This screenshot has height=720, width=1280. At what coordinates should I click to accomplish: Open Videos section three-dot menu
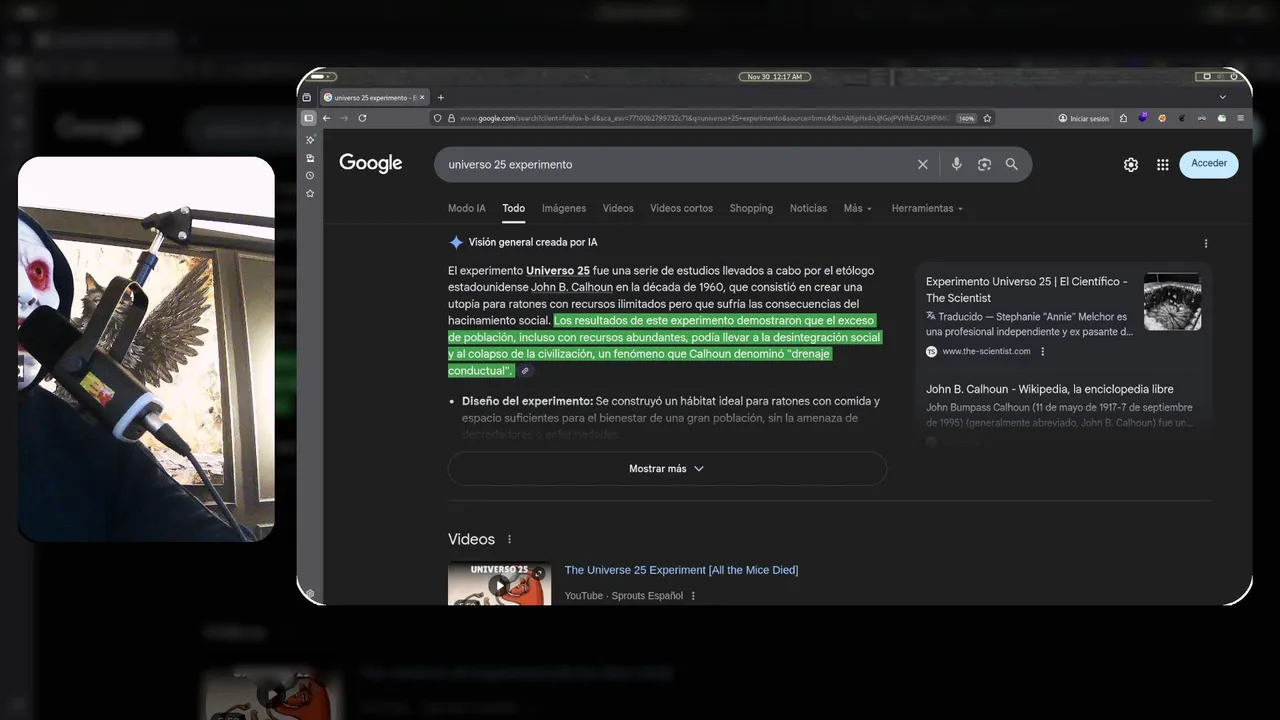509,539
